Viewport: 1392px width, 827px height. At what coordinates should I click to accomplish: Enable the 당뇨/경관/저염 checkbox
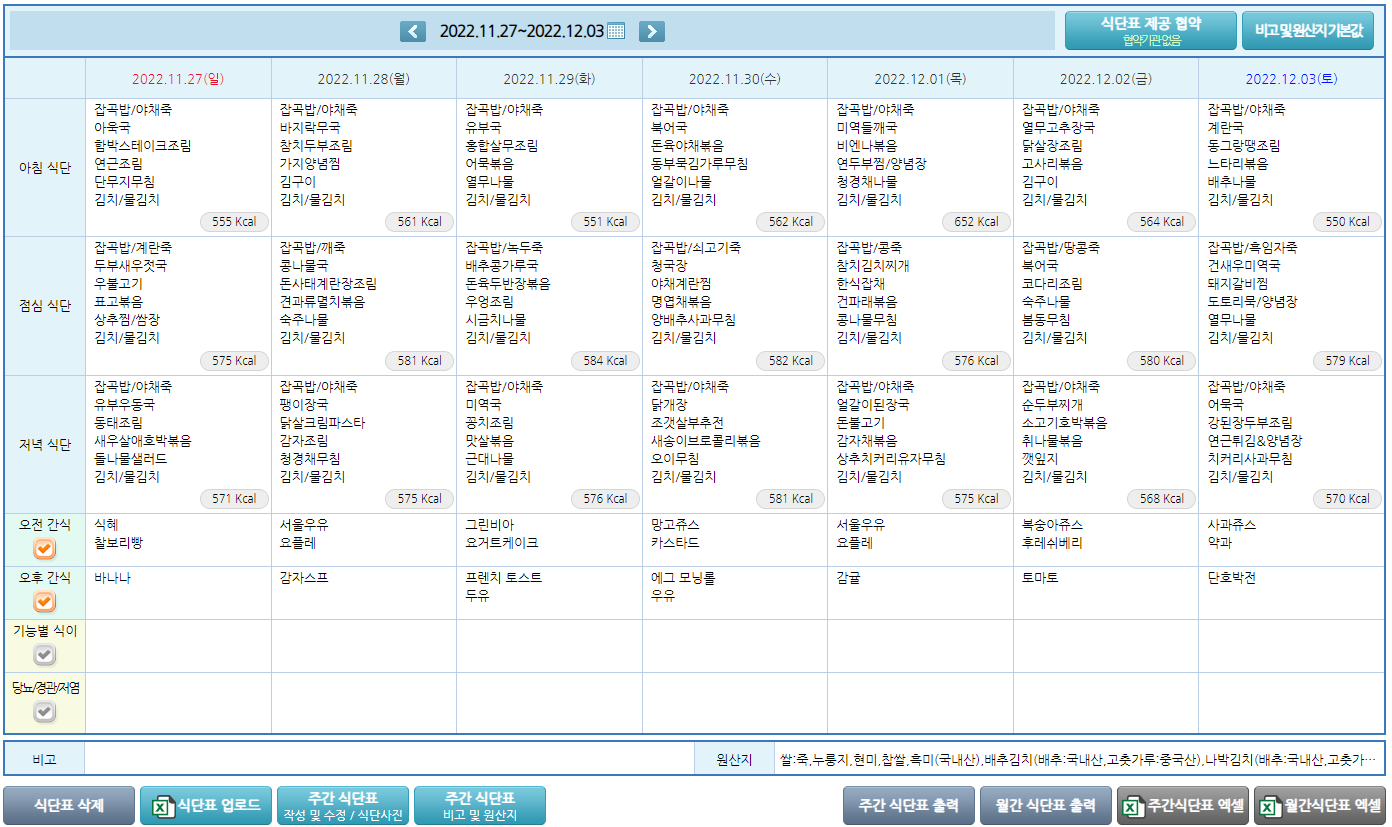(x=45, y=712)
